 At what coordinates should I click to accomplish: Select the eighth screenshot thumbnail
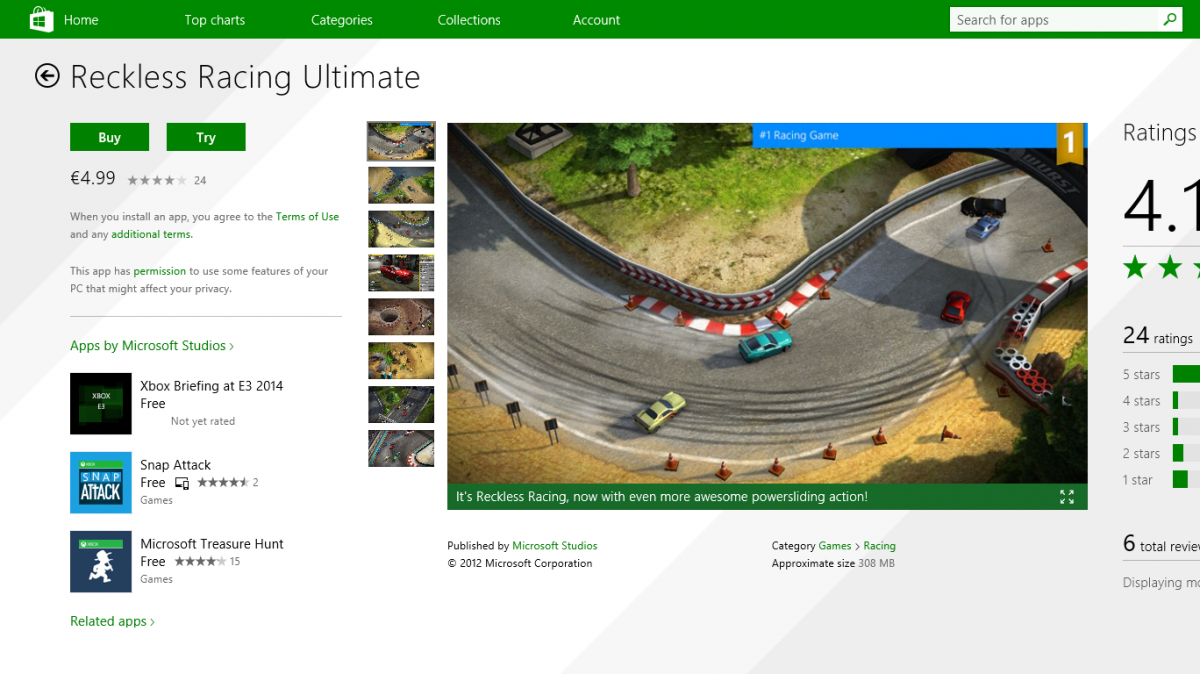click(401, 448)
